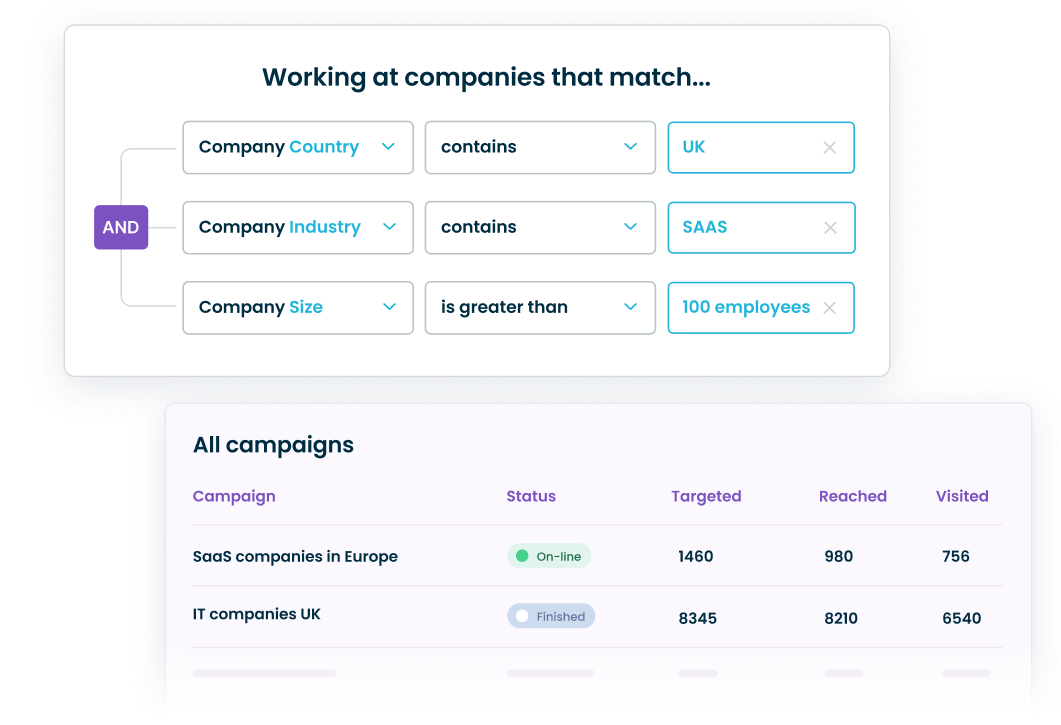Open the Company Size dropdown
The height and width of the screenshot is (725, 1061).
point(297,308)
